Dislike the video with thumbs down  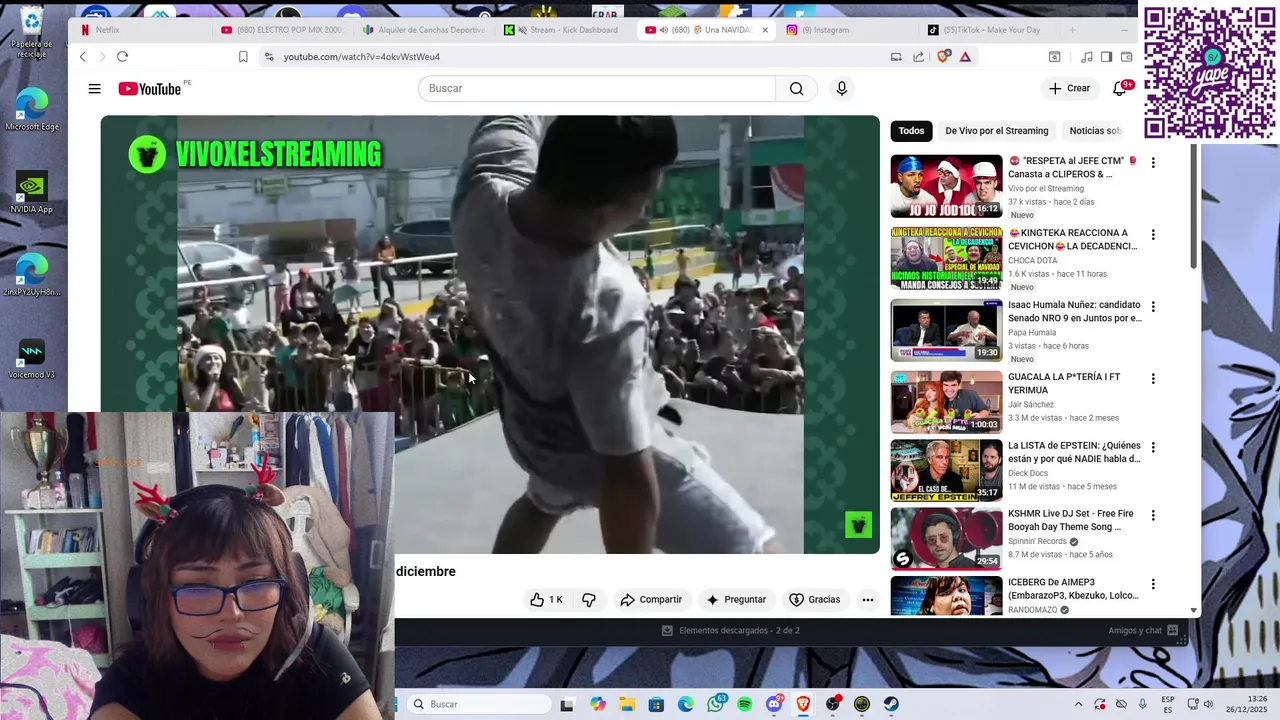point(589,600)
